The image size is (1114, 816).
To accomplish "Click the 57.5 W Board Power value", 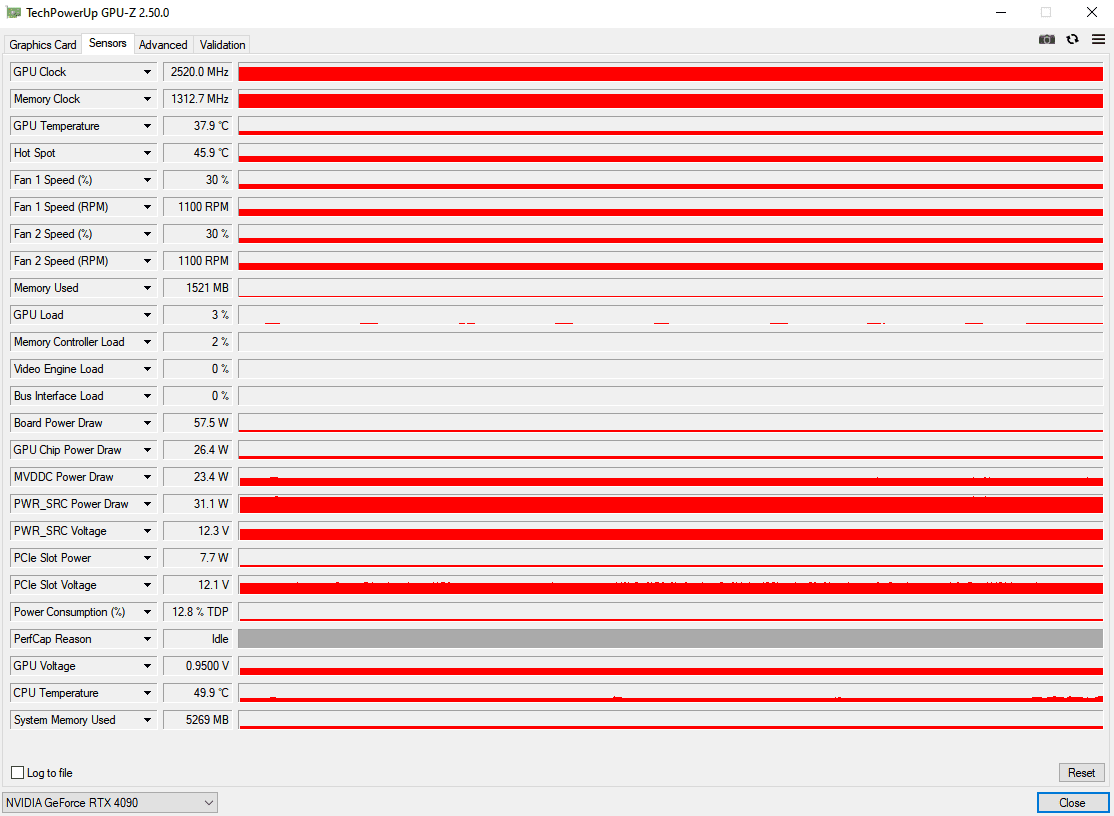I will point(198,423).
